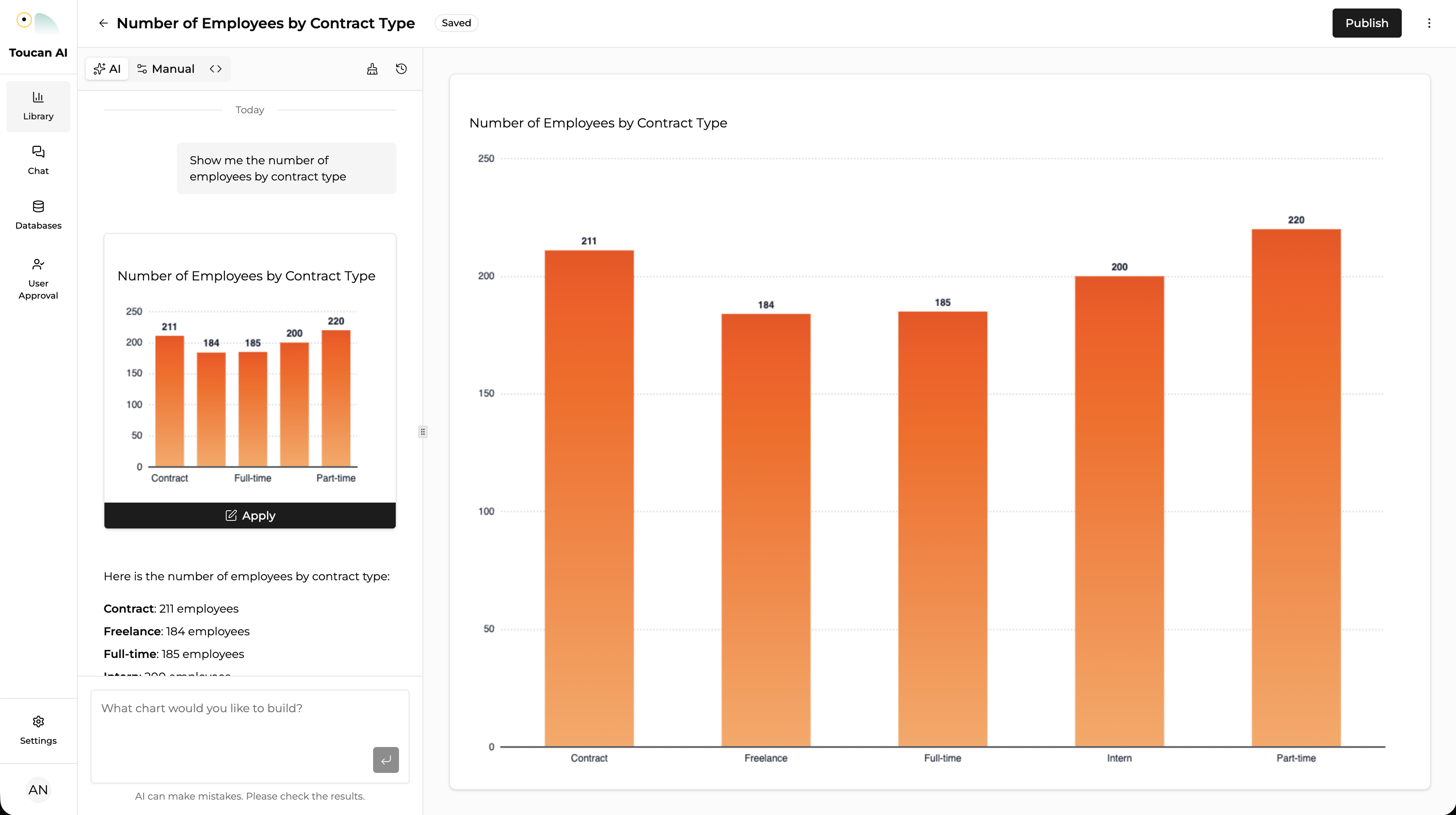Click the Publish button
Image resolution: width=1456 pixels, height=815 pixels.
1366,23
